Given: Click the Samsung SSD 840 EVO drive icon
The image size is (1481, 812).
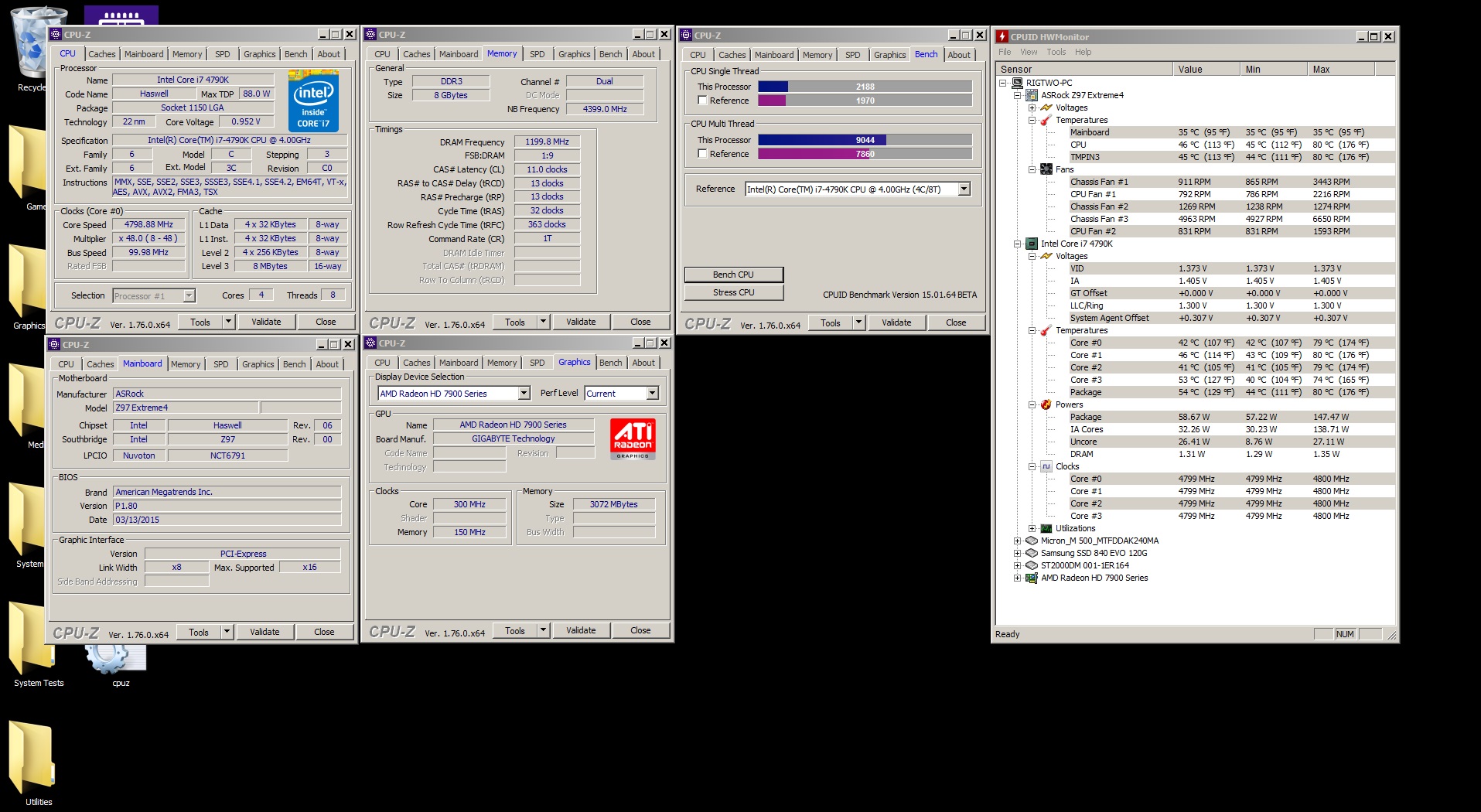Looking at the screenshot, I should [x=1032, y=553].
